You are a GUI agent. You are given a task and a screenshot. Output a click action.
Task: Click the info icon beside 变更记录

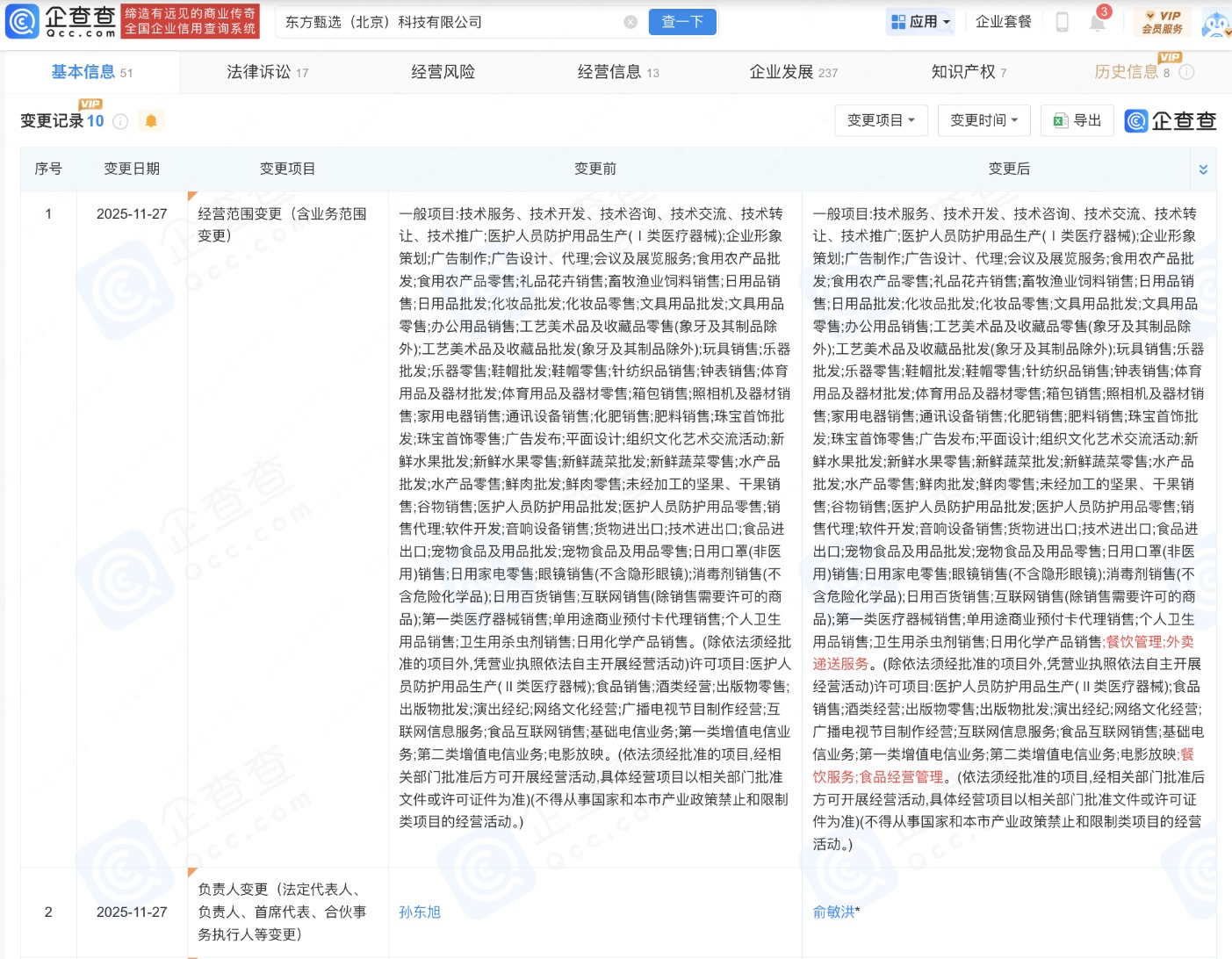pos(120,121)
